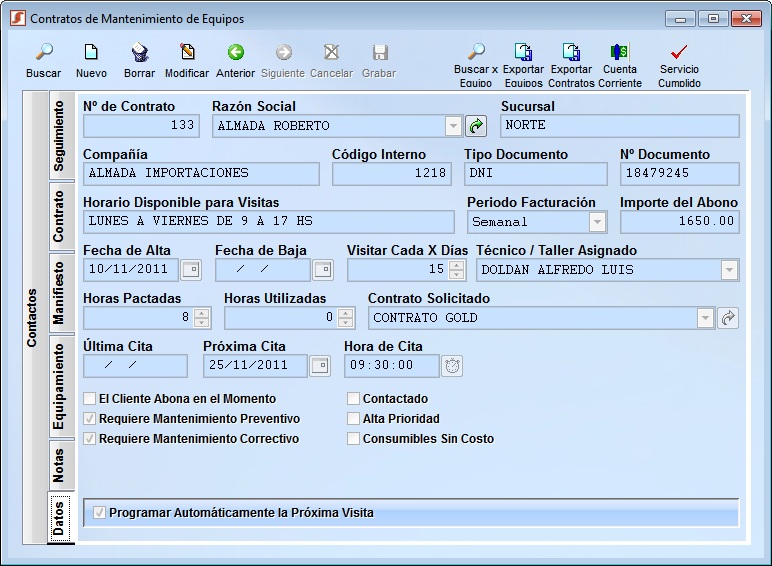The height and width of the screenshot is (566, 772).
Task: Switch to the Seguimiento tab
Action: pyautogui.click(x=59, y=137)
